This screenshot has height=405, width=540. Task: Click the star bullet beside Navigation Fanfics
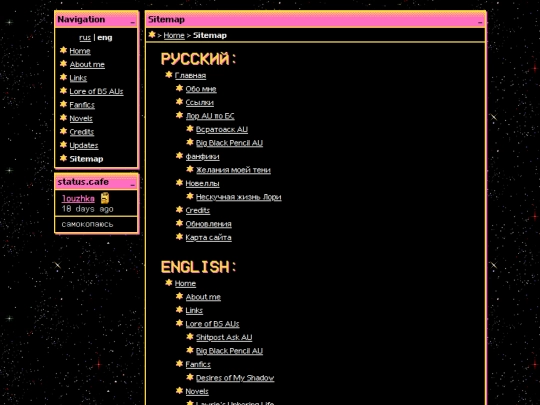click(x=63, y=104)
